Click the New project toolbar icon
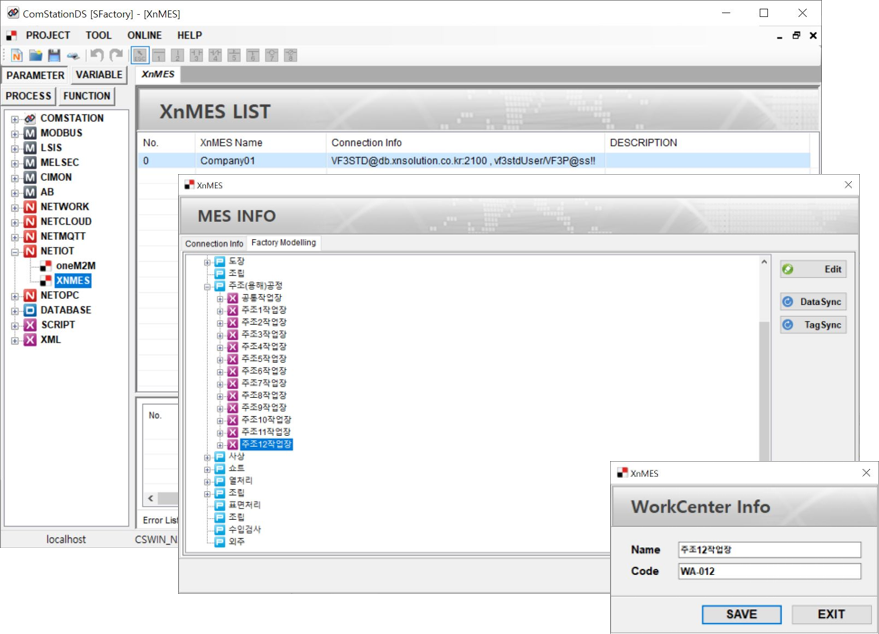This screenshot has height=634, width=879. coord(17,56)
